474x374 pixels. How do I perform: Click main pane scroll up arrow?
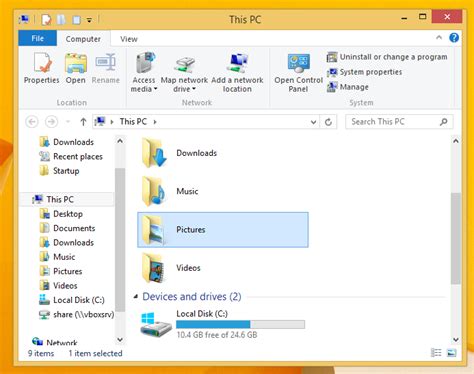[456, 141]
